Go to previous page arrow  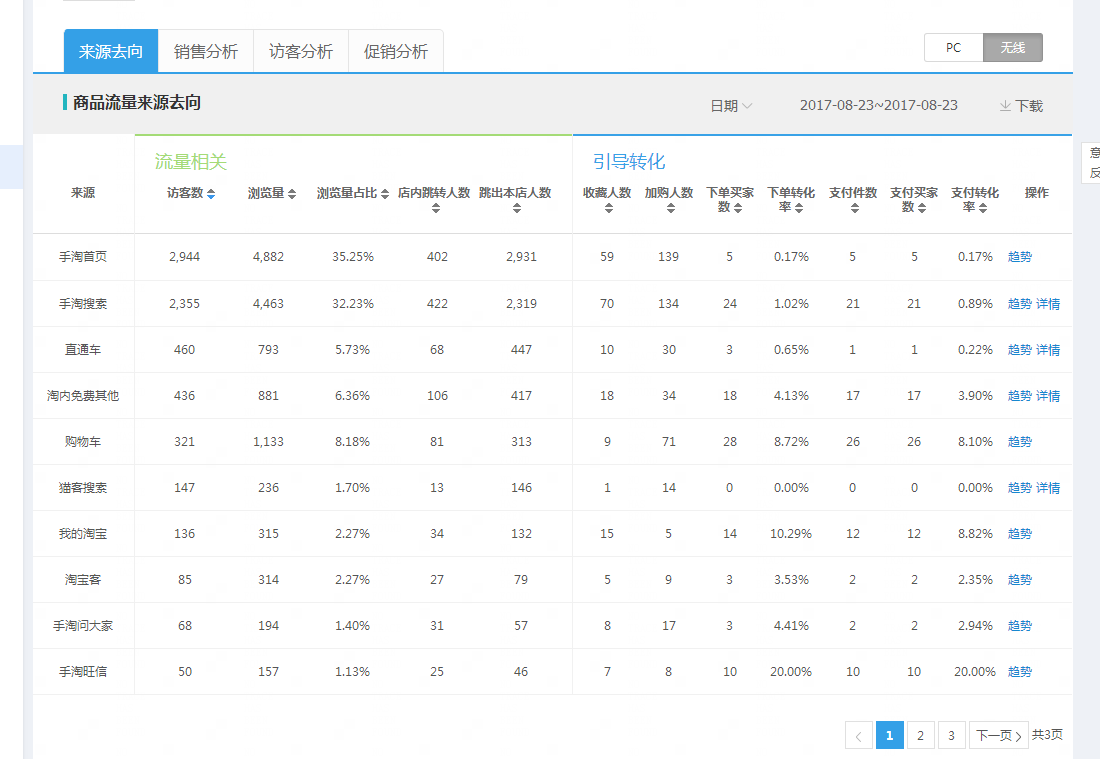[859, 735]
